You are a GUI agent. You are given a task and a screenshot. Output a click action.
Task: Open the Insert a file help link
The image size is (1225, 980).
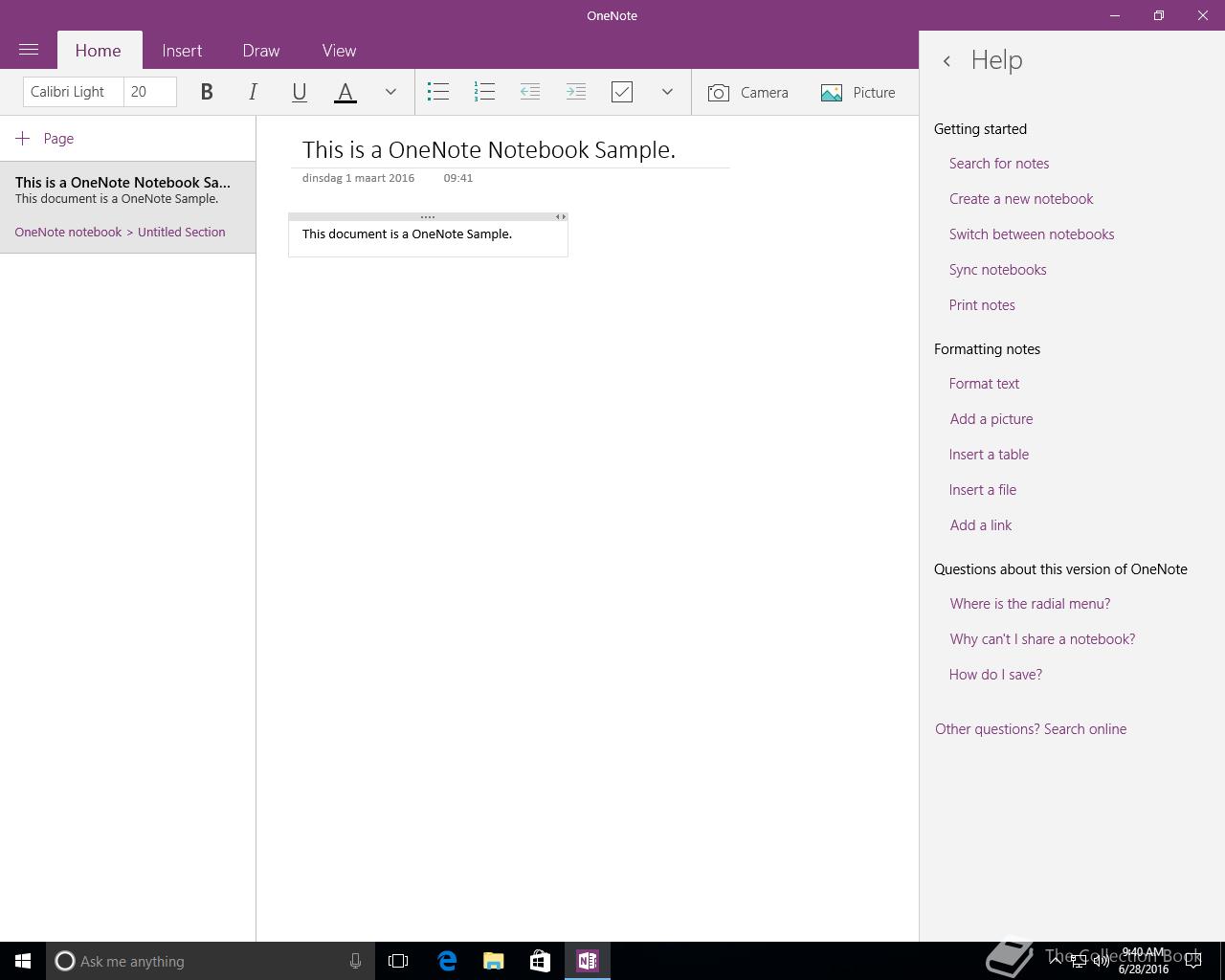pos(983,490)
